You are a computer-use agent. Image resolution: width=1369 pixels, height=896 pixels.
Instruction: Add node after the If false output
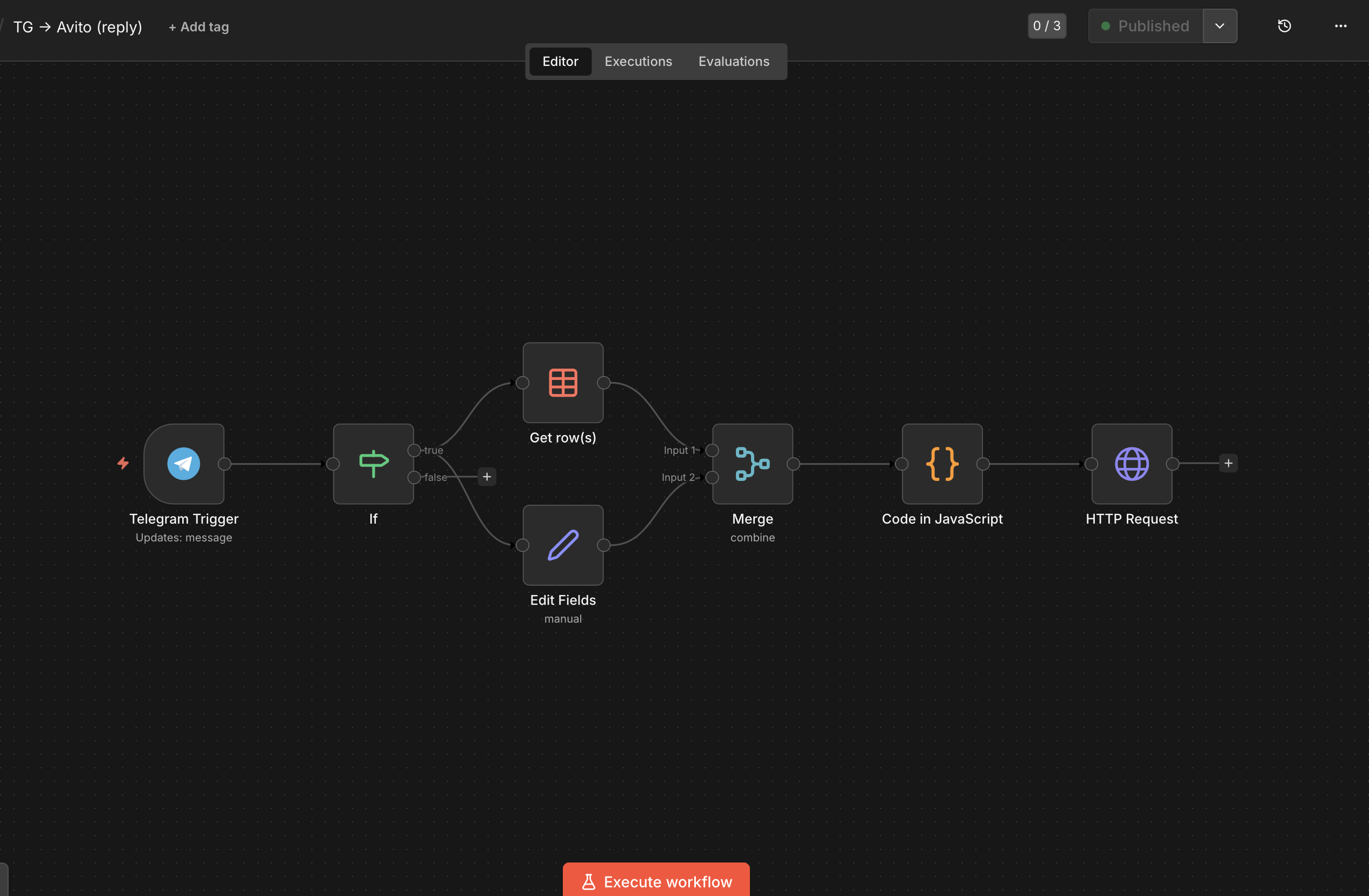coord(487,477)
